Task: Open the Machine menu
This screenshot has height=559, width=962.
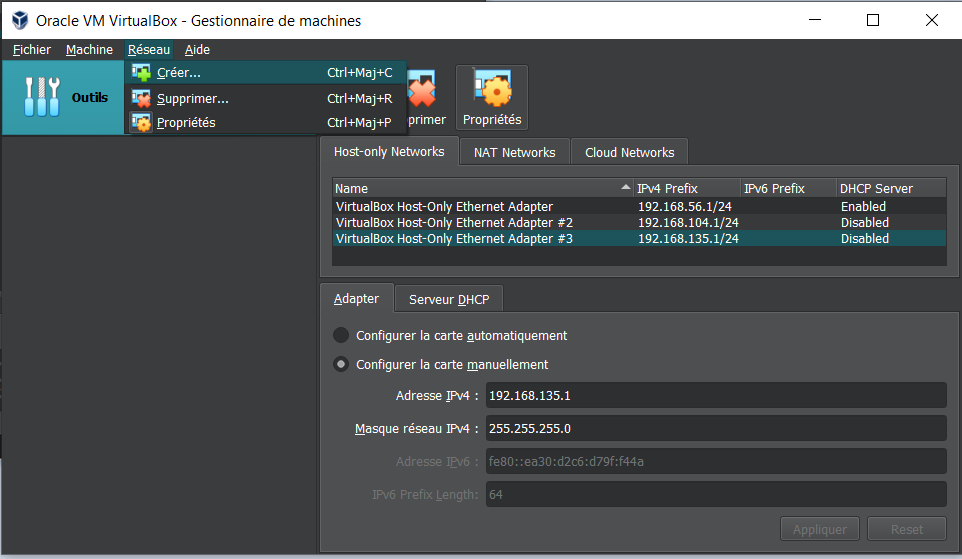Action: point(89,50)
